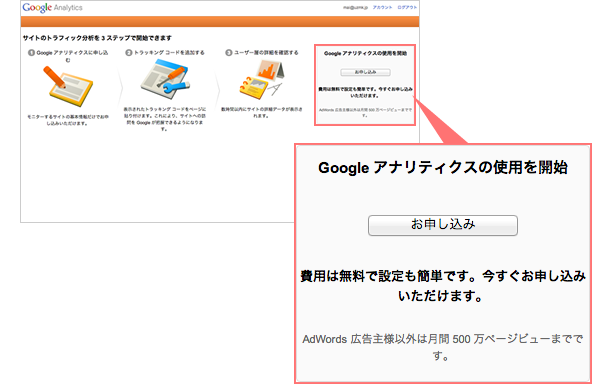Image resolution: width=600 pixels, height=385 pixels.
Task: Click the 費用は無料で設定も簡単です text in the enlarged callout
Action: [443, 285]
